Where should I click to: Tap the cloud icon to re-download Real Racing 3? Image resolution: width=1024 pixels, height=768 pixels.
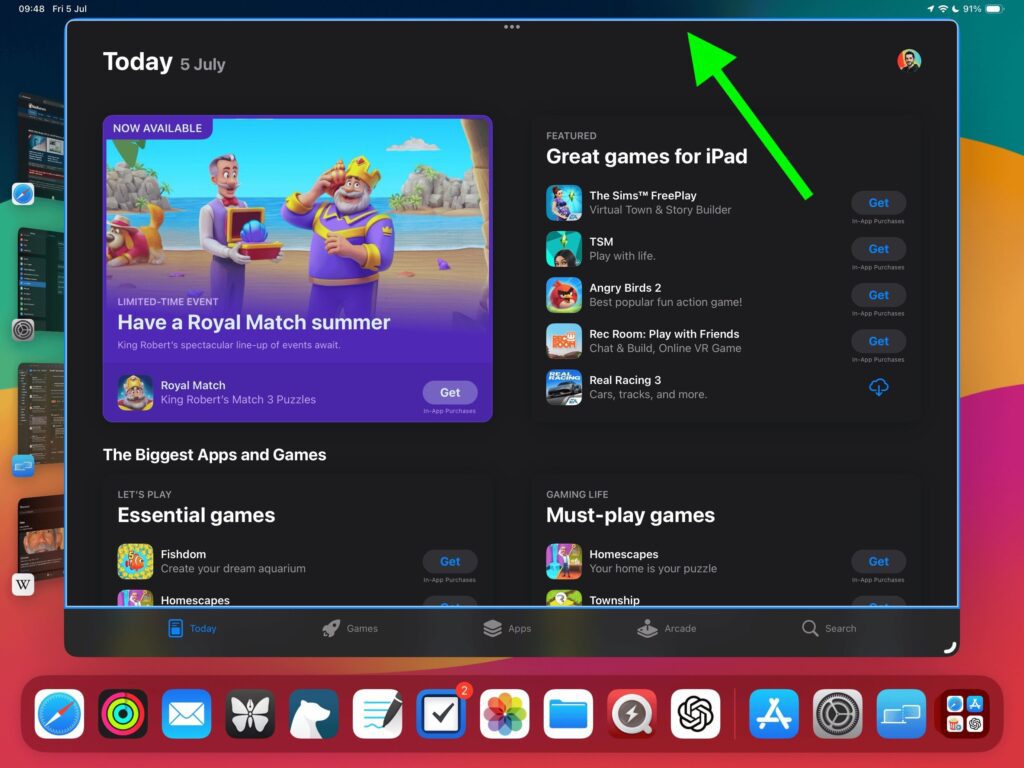tap(879, 388)
